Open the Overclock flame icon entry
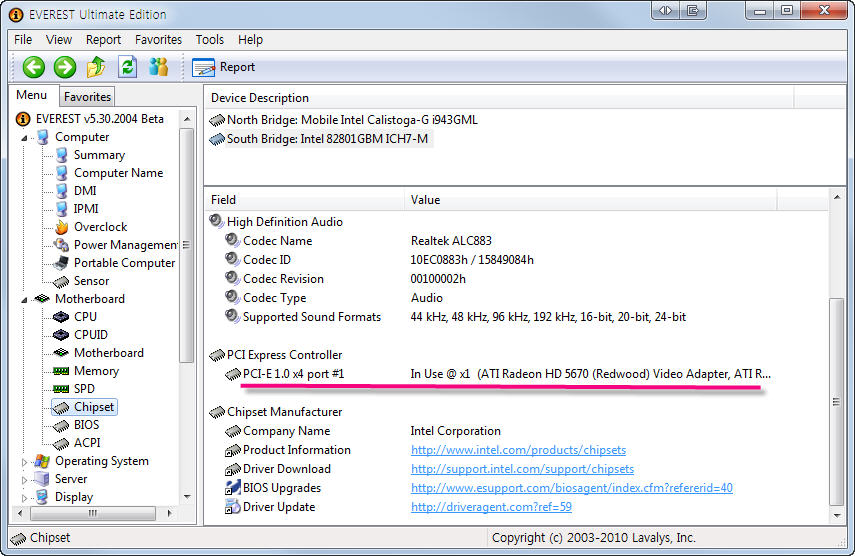Image resolution: width=855 pixels, height=556 pixels. pyautogui.click(x=62, y=227)
